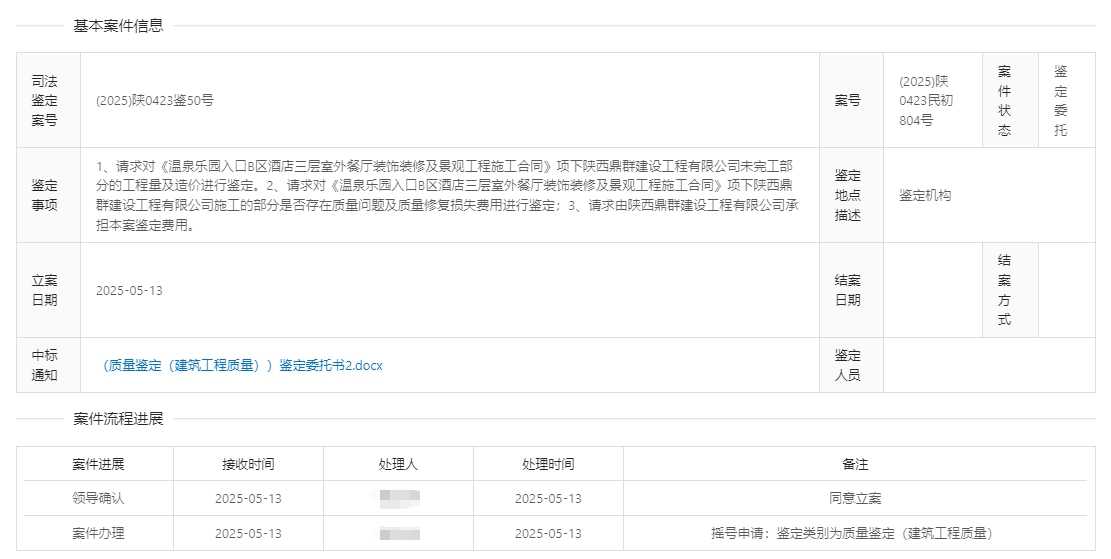Viewport: 1111px width, 559px height.
Task: Click the 基本案件信息 section heading
Action: pyautogui.click(x=118, y=26)
